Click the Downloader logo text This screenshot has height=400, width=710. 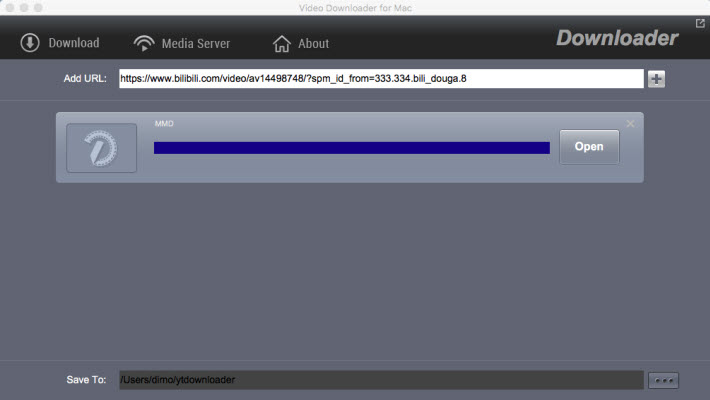click(617, 39)
